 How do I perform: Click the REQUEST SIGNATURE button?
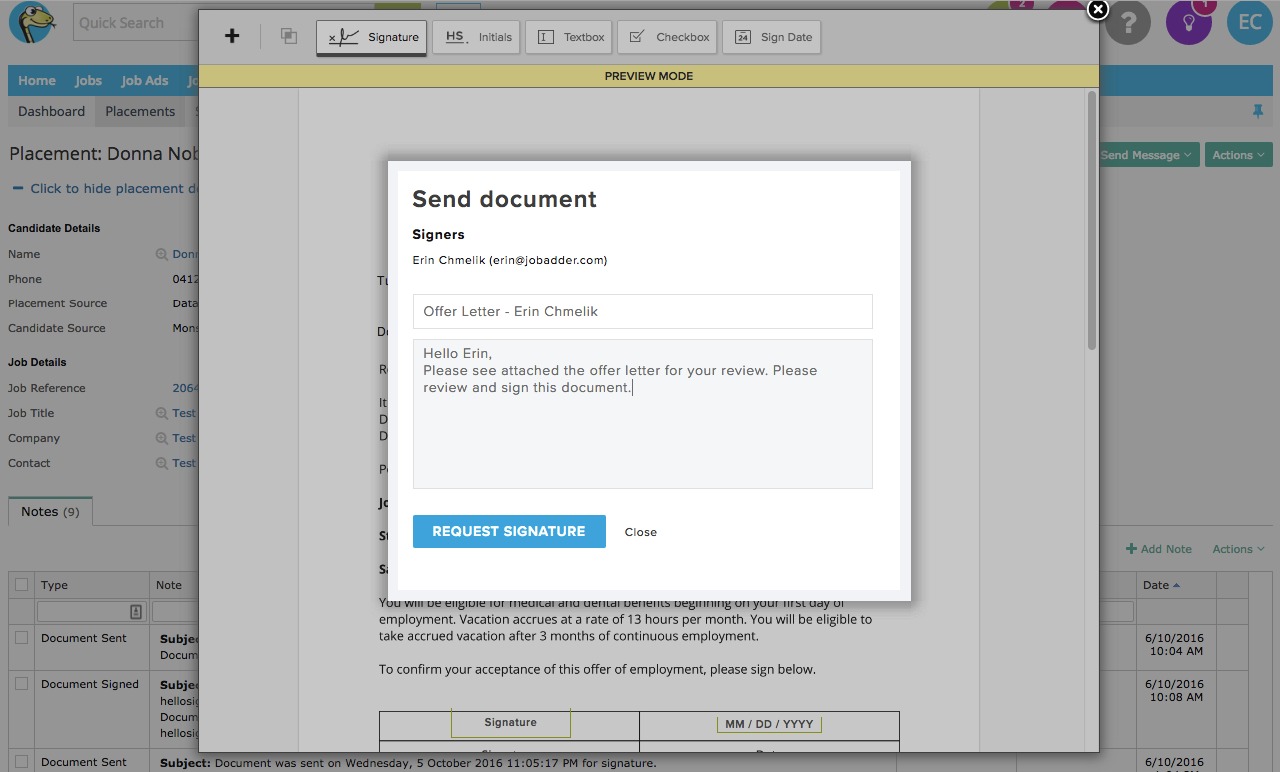pyautogui.click(x=509, y=531)
